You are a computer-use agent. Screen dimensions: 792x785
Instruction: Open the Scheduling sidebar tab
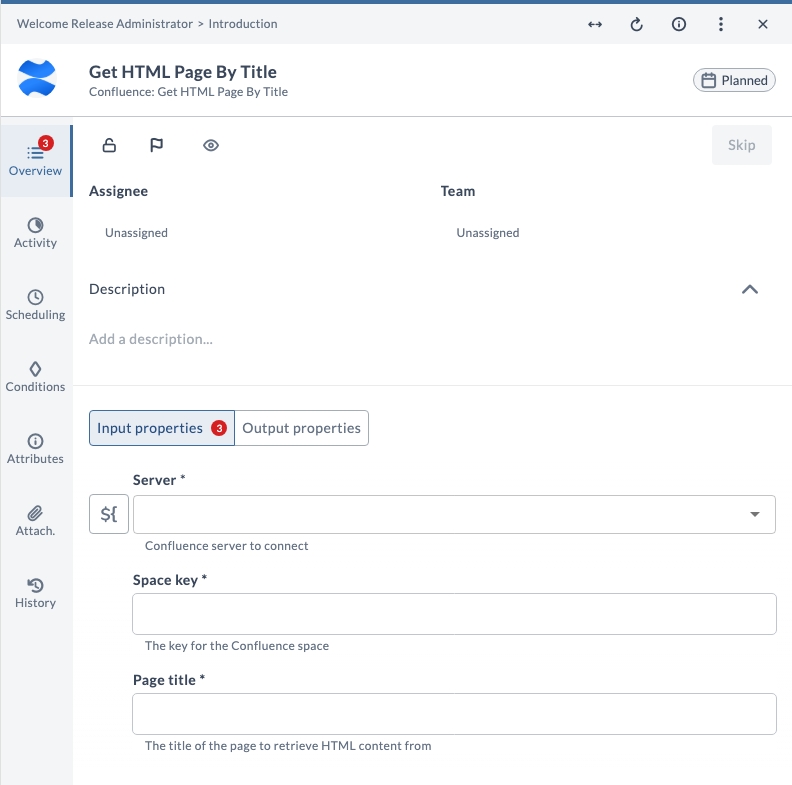35,305
